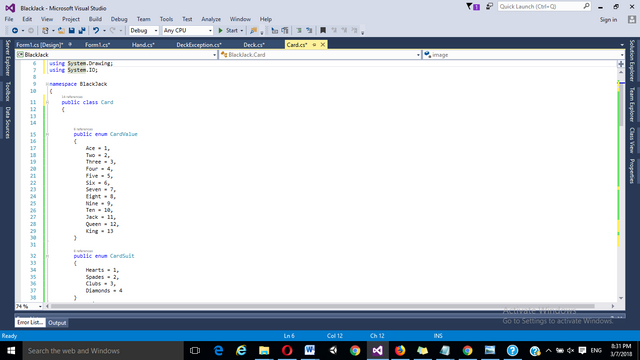640x360 pixels.
Task: Click the Sign in link
Action: point(608,20)
